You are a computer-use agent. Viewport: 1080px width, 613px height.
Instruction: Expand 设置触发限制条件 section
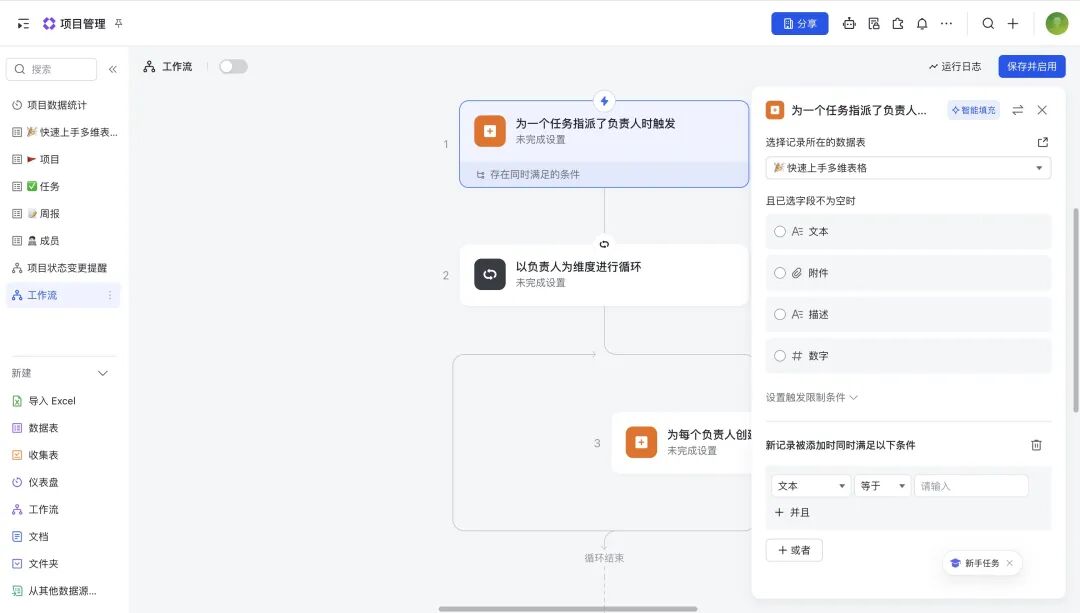tap(811, 397)
